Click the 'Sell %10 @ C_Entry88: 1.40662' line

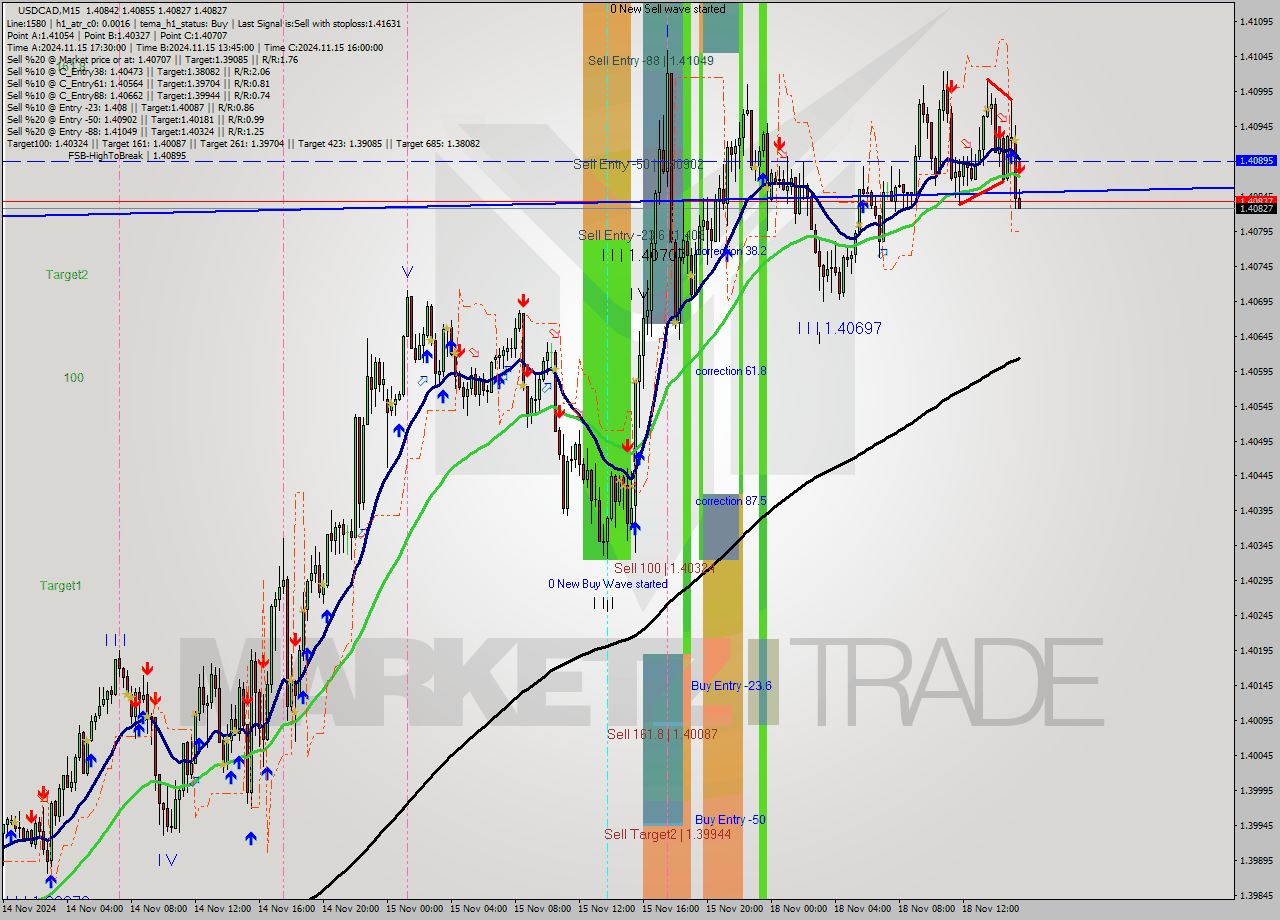pyautogui.click(x=138, y=95)
